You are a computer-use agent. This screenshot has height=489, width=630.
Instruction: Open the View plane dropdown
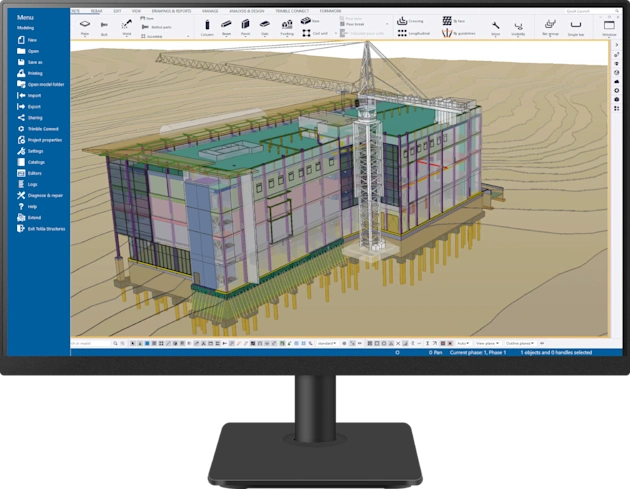487,344
